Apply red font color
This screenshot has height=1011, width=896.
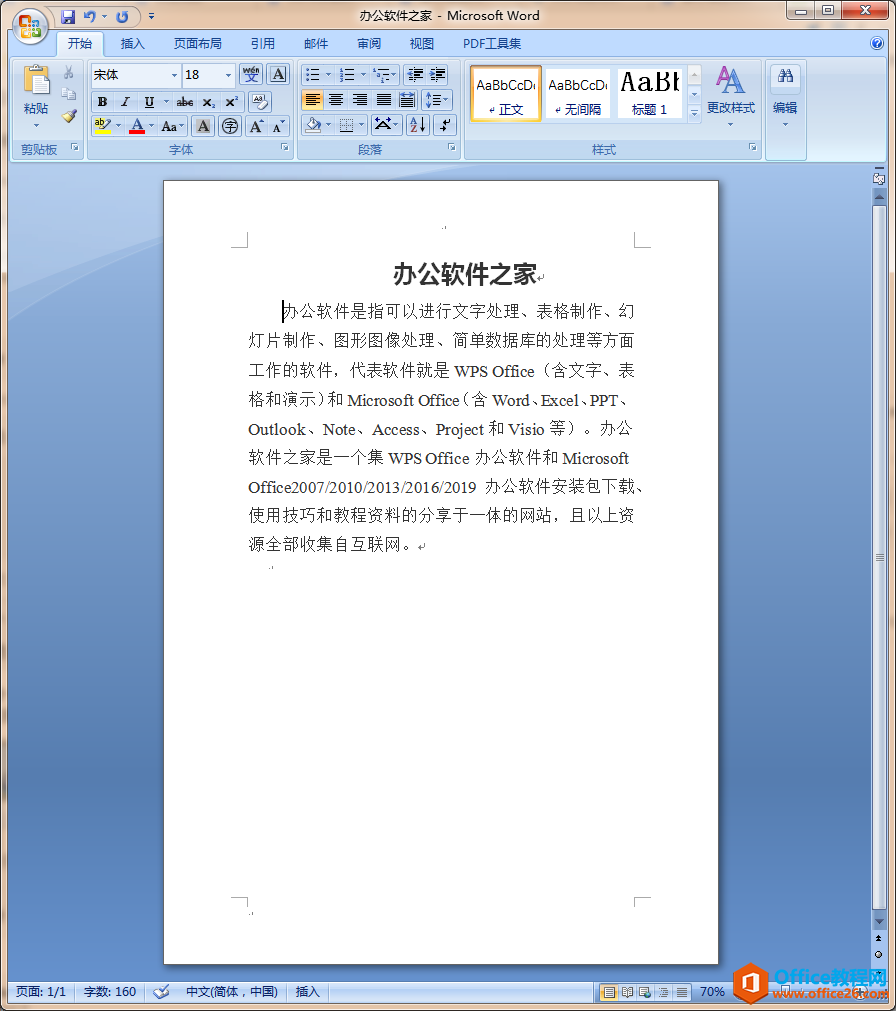(x=137, y=126)
